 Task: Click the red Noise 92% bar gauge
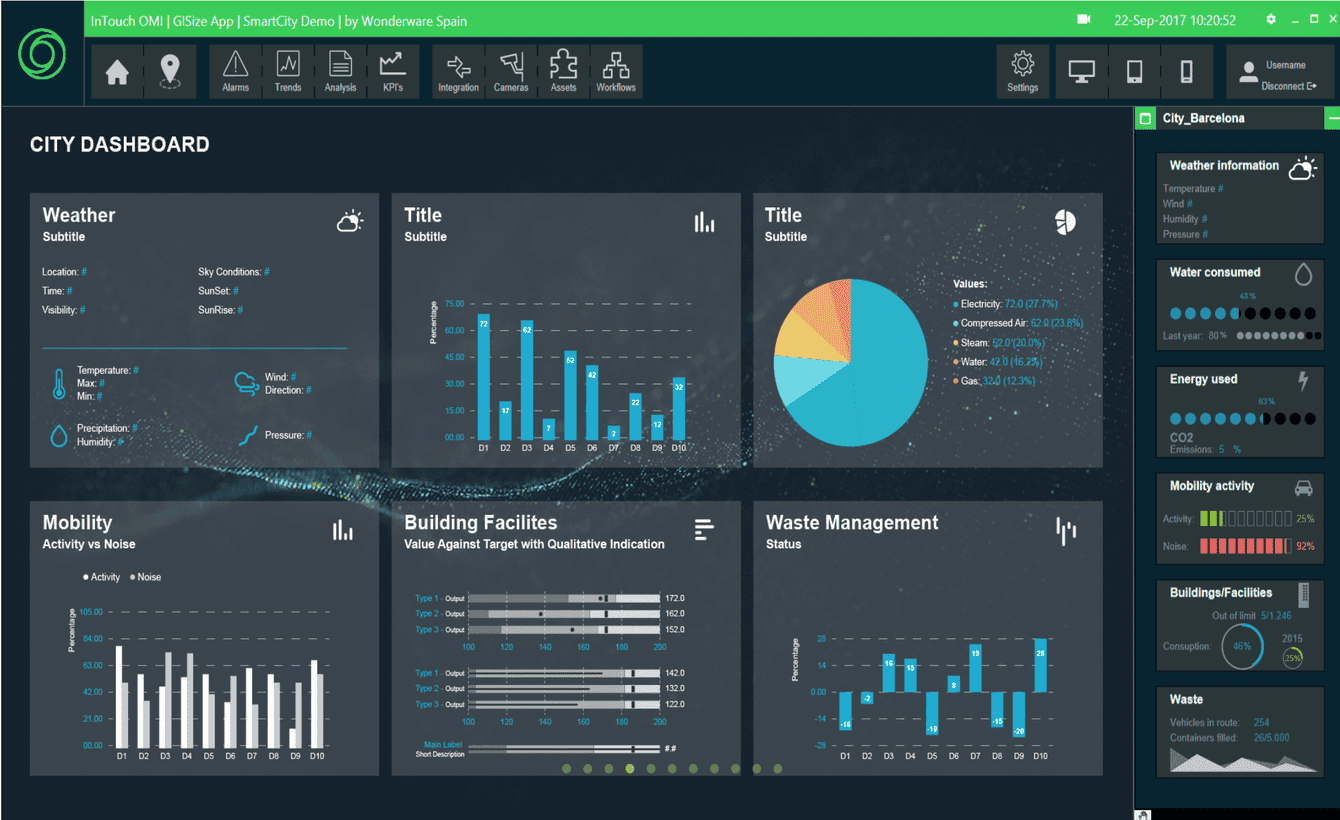1245,546
